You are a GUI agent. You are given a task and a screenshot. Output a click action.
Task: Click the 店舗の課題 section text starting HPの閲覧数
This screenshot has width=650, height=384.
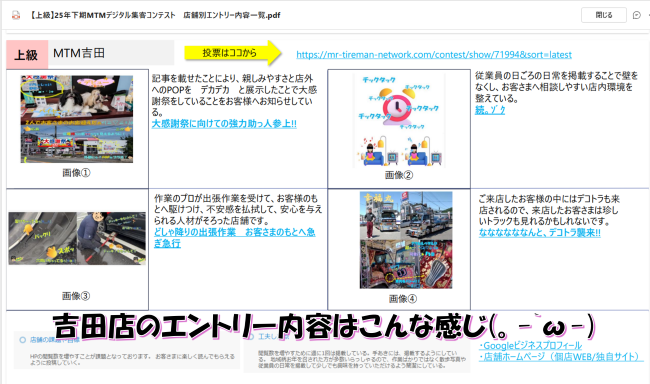pos(132,359)
